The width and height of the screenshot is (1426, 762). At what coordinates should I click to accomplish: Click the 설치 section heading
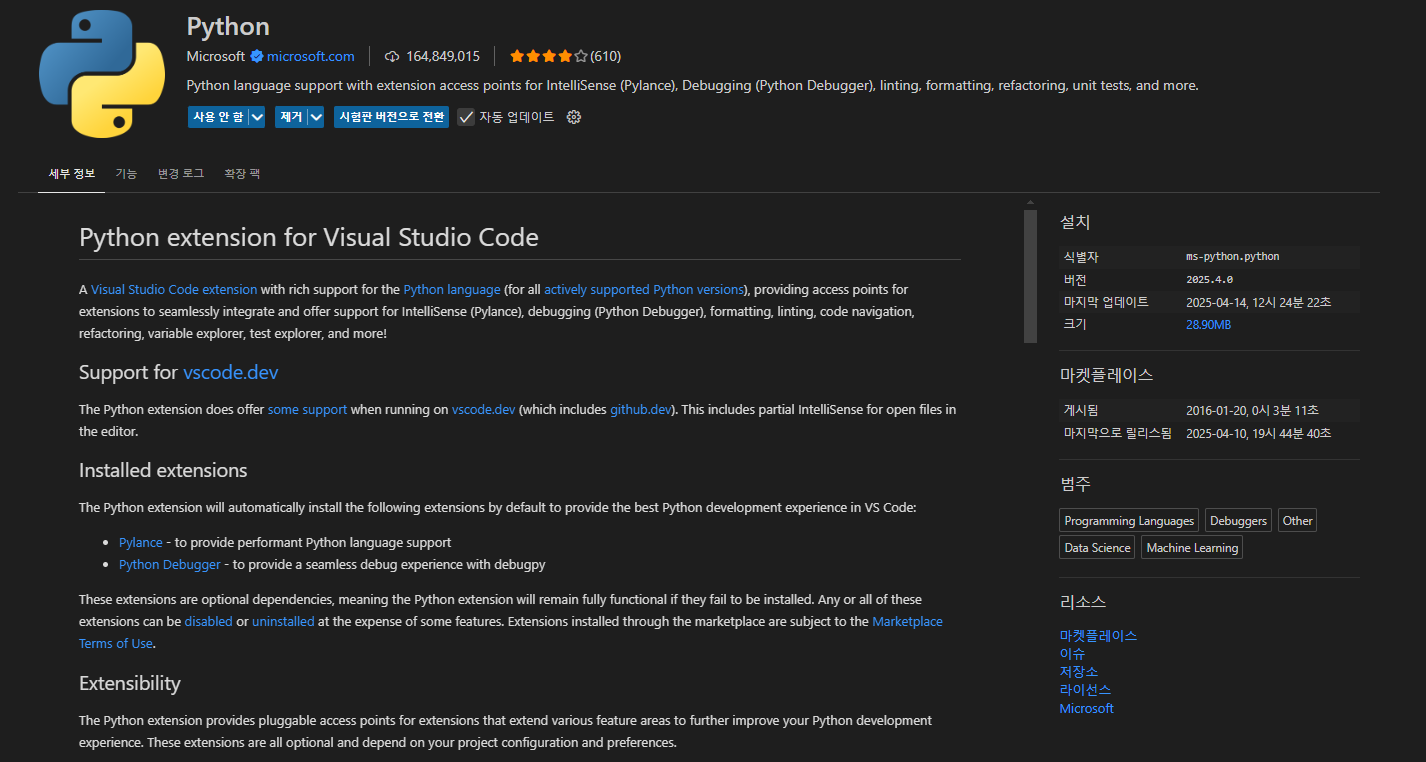[1075, 222]
